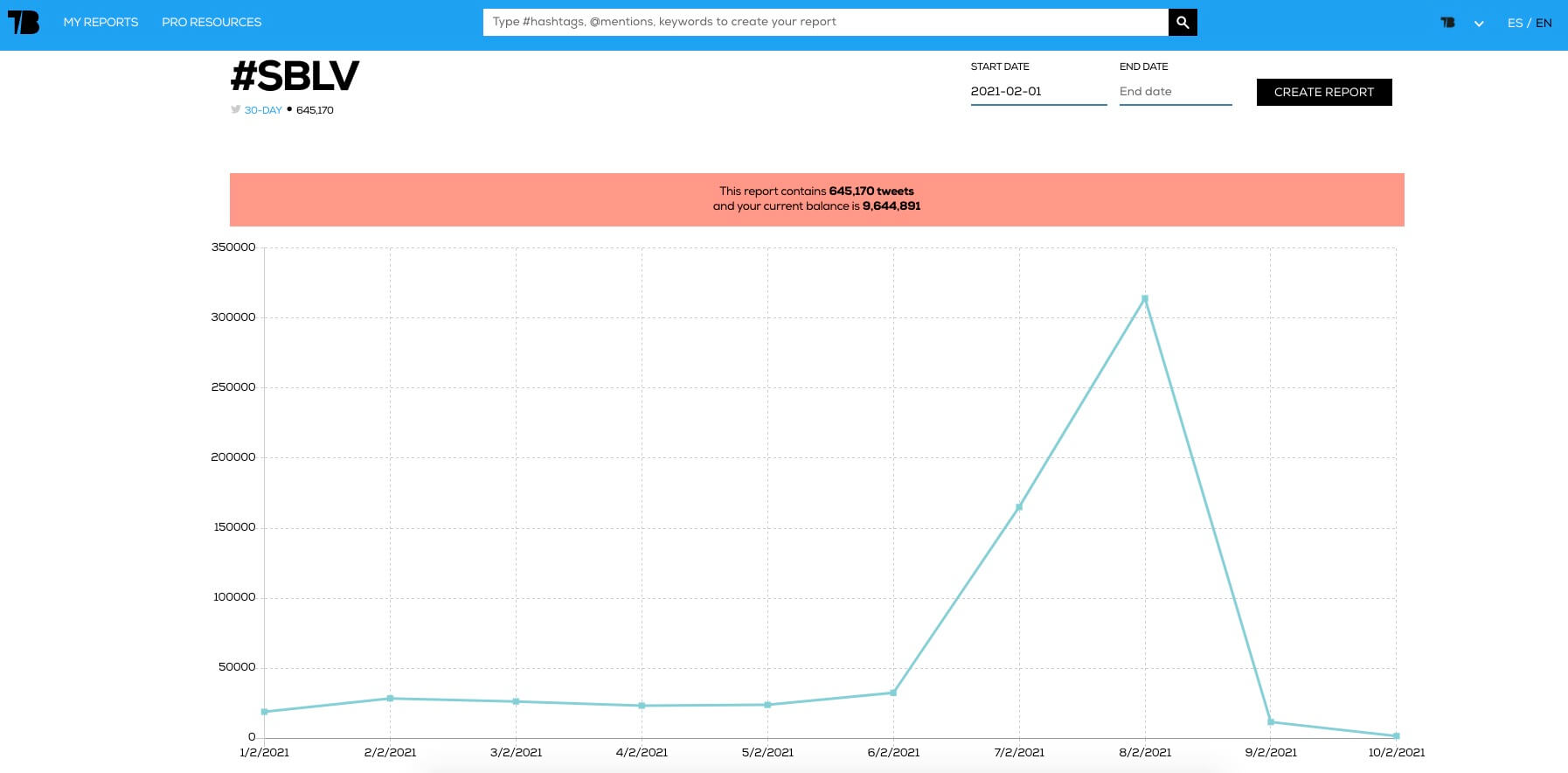The width and height of the screenshot is (1568, 773).
Task: Switch language to EN
Action: (1544, 23)
